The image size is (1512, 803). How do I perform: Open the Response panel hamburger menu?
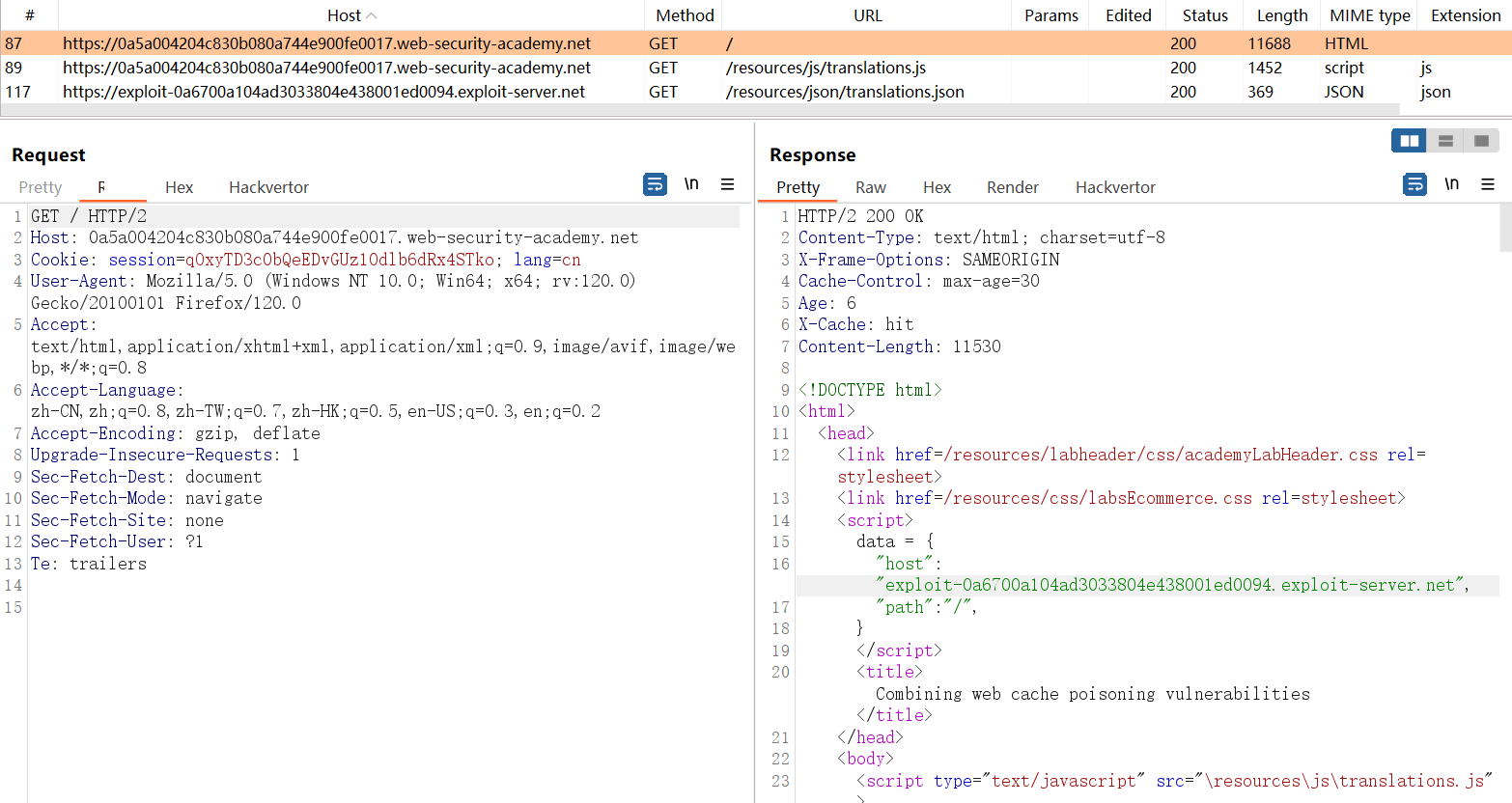(x=1487, y=184)
